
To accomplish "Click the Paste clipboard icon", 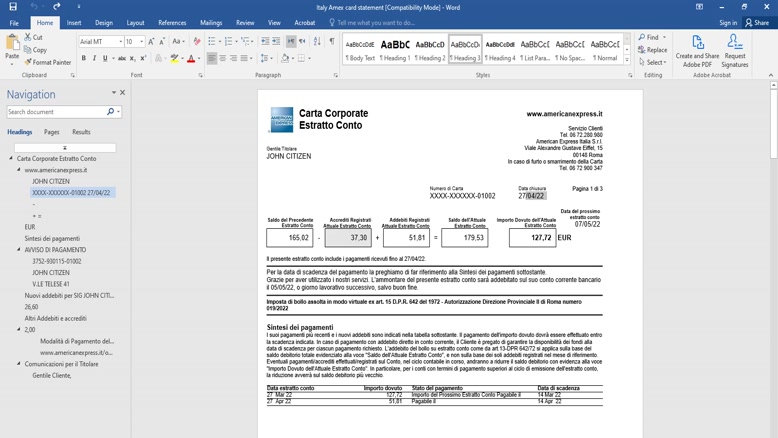I will coord(12,46).
